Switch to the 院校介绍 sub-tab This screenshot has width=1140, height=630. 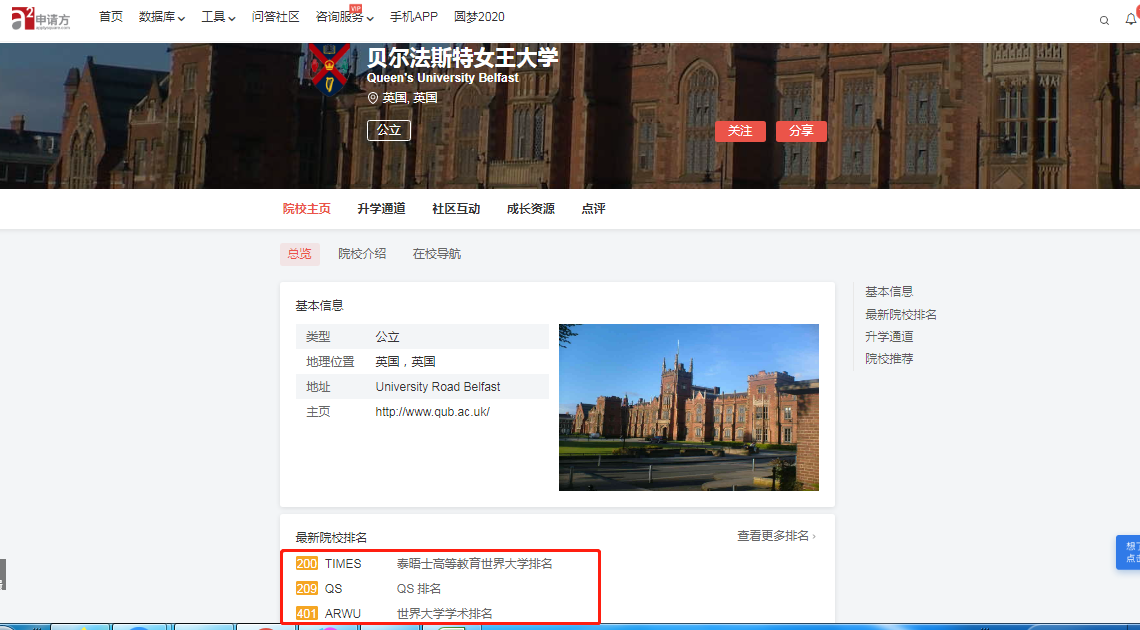[362, 253]
